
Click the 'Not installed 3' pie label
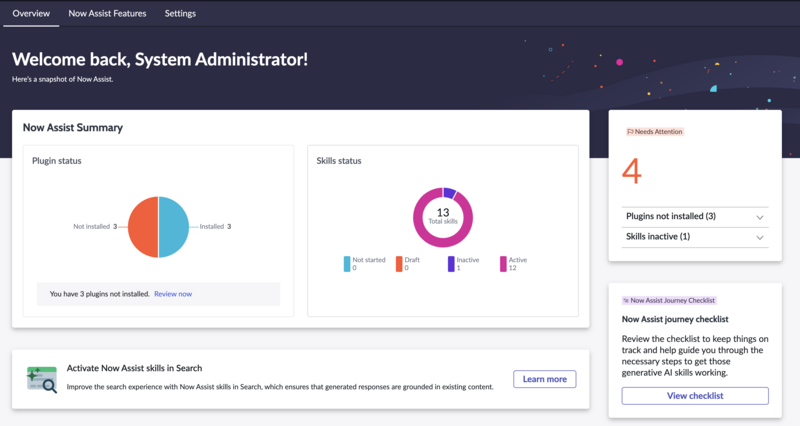pos(95,227)
